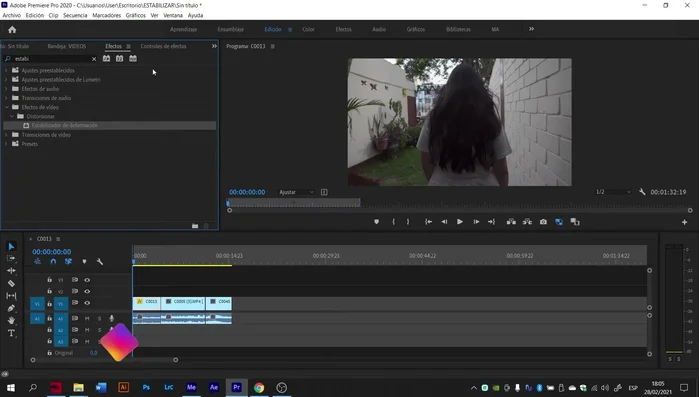This screenshot has width=699, height=397.
Task: Click Go to In point
Action: coord(428,222)
